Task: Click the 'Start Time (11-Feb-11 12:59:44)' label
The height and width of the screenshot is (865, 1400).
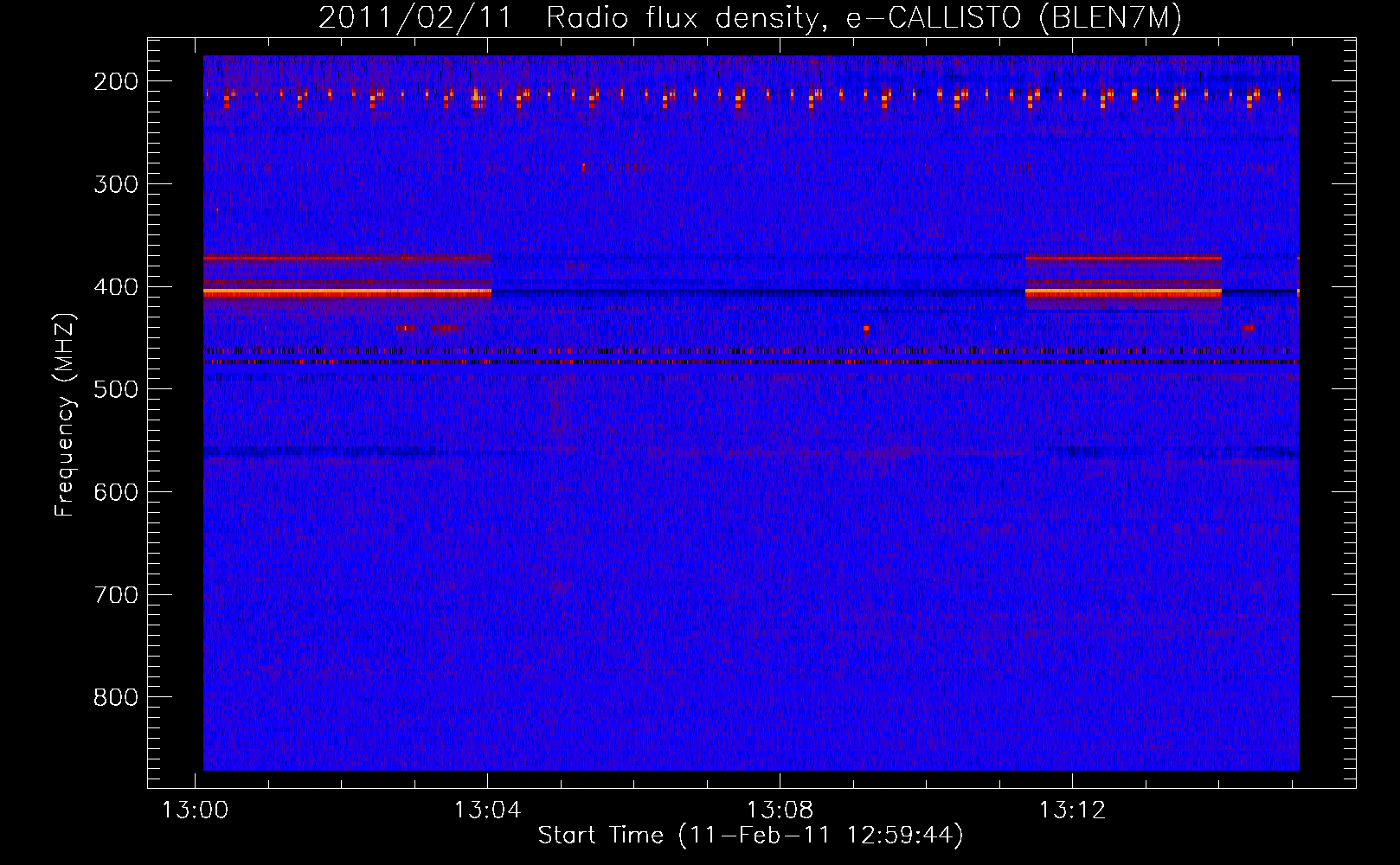Action: [750, 836]
